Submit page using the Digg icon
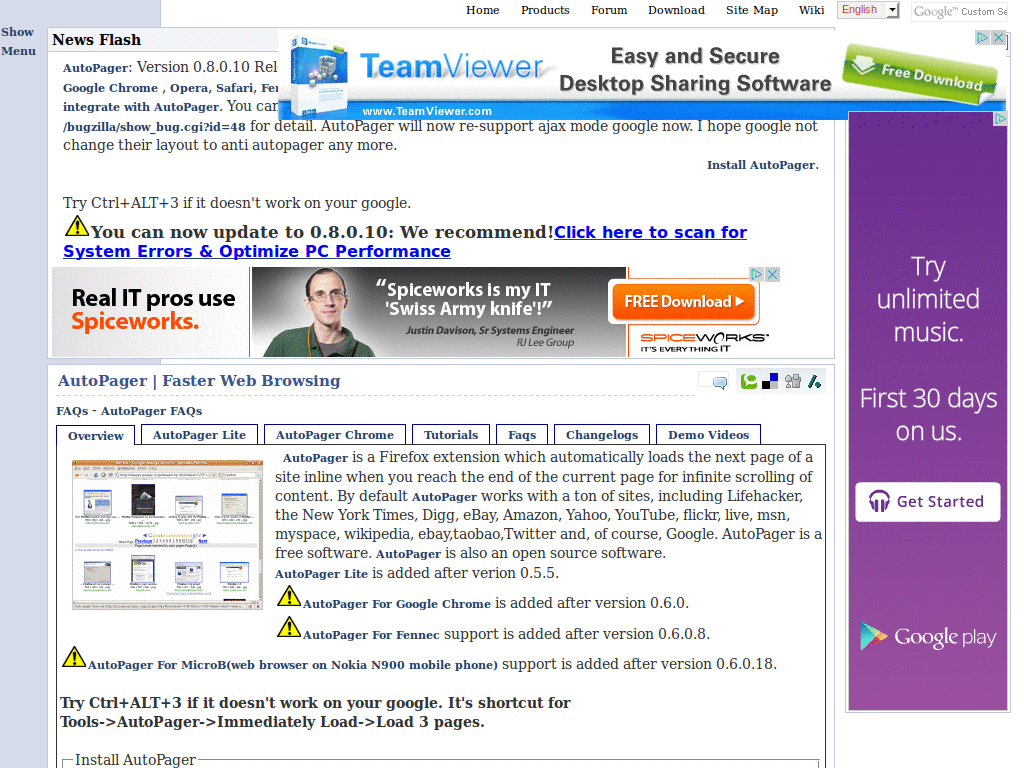This screenshot has width=1024, height=768. [x=793, y=381]
